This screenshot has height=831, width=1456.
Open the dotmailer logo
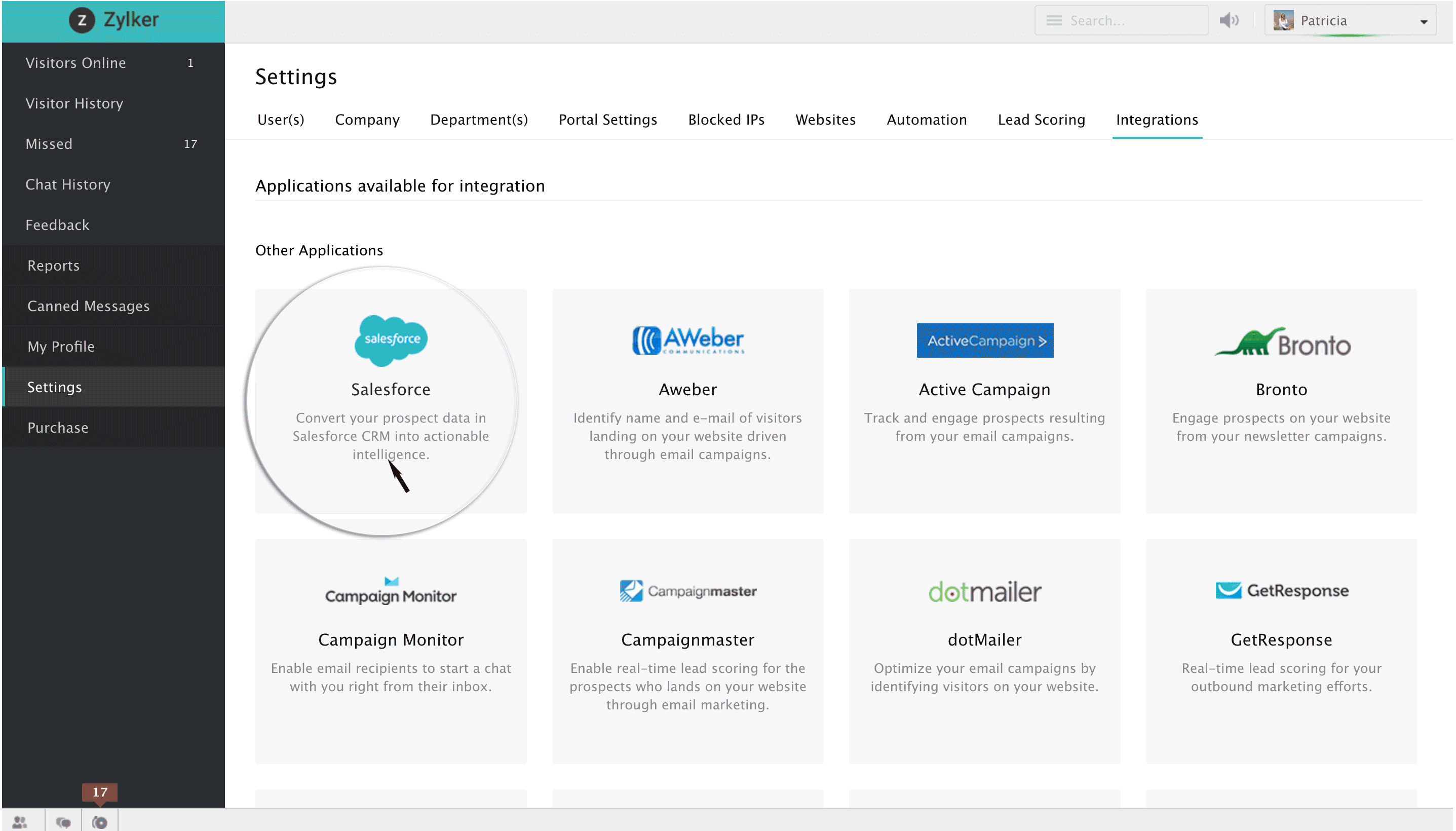[984, 591]
